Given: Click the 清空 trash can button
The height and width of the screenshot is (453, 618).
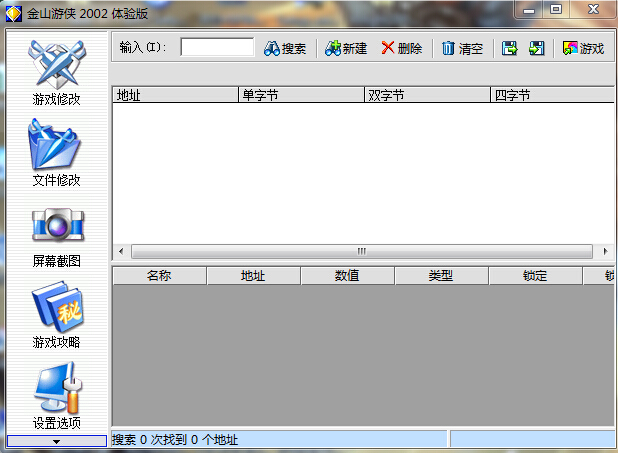Looking at the screenshot, I should [462, 48].
